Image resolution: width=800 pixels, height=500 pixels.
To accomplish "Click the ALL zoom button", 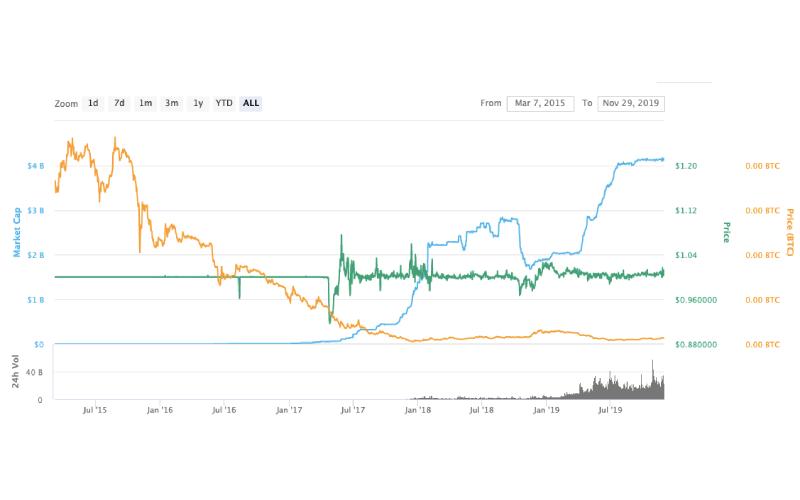I will [x=251, y=103].
